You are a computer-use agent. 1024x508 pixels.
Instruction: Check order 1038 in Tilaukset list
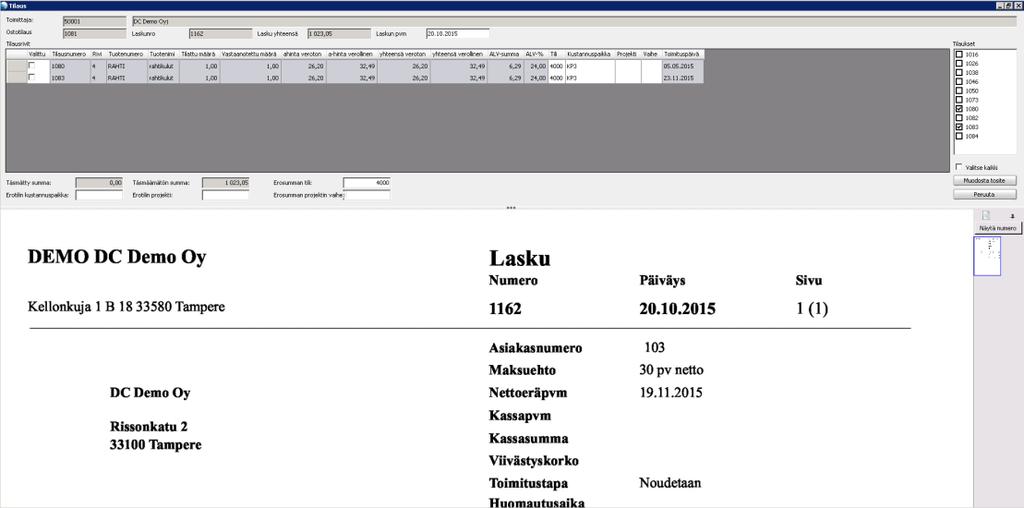[959, 73]
